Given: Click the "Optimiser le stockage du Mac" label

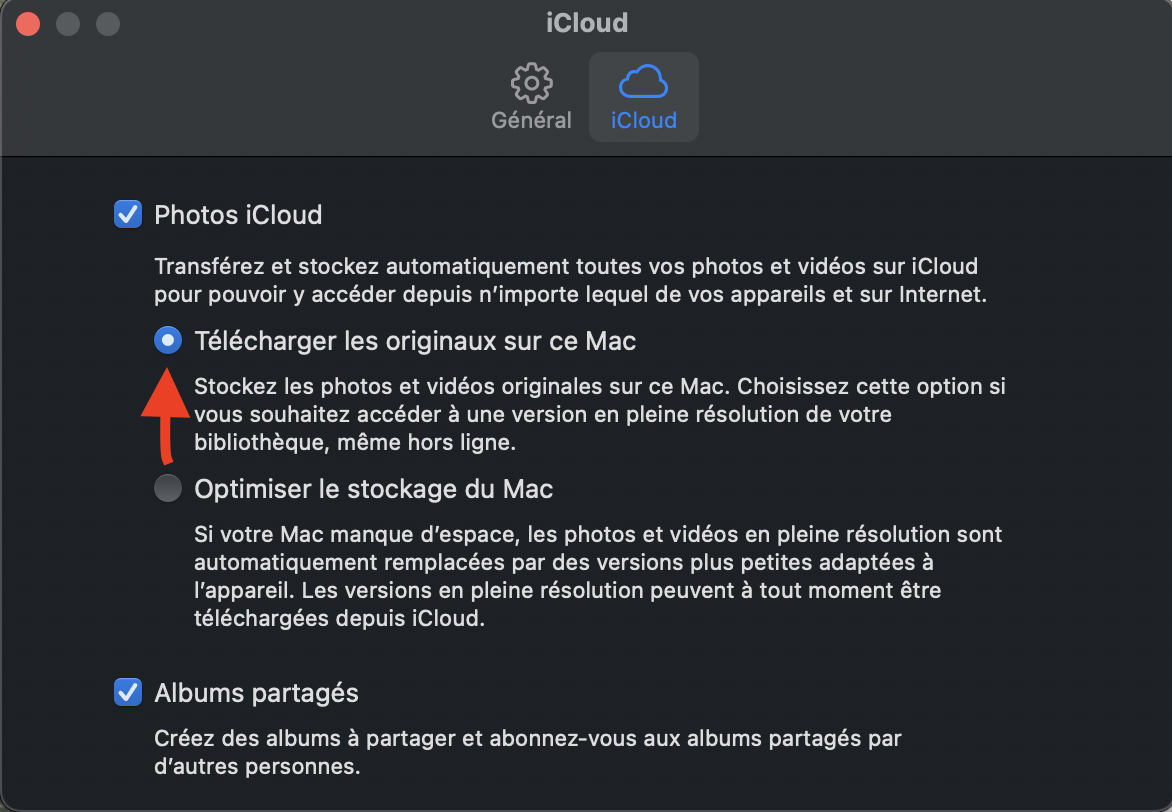Looking at the screenshot, I should click(373, 489).
